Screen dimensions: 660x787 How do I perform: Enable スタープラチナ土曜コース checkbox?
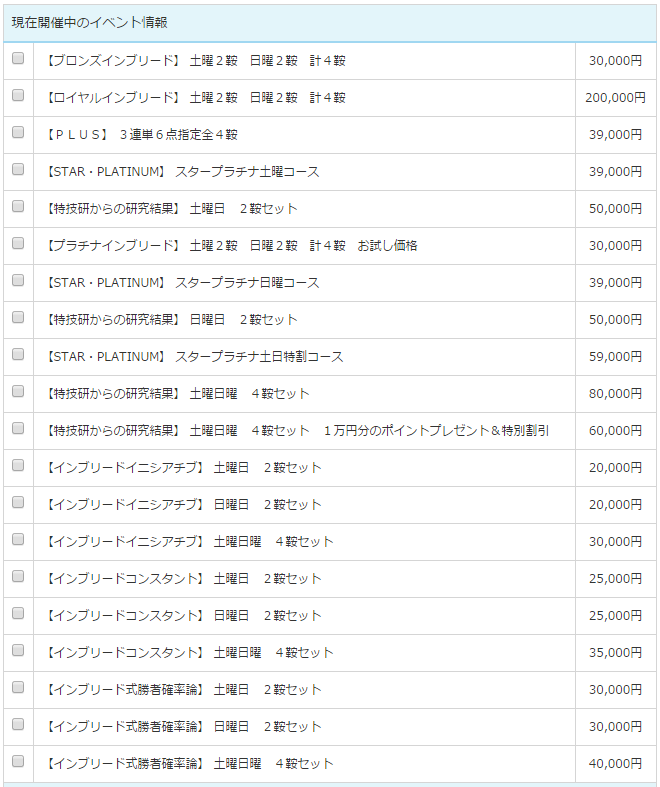click(x=18, y=169)
